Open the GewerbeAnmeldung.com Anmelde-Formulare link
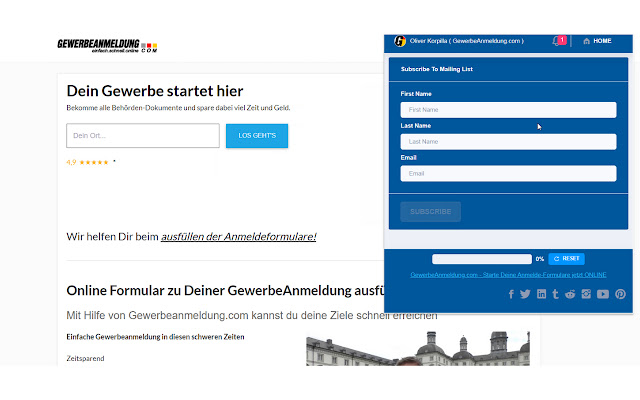The width and height of the screenshot is (640, 400). pos(508,275)
